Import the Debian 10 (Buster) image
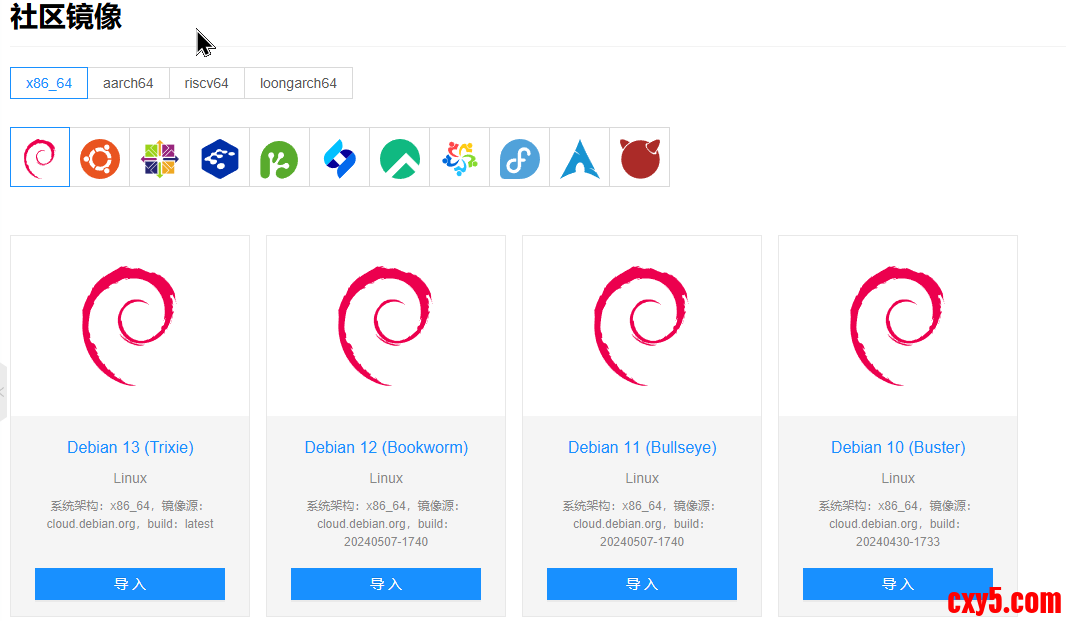 click(x=898, y=584)
